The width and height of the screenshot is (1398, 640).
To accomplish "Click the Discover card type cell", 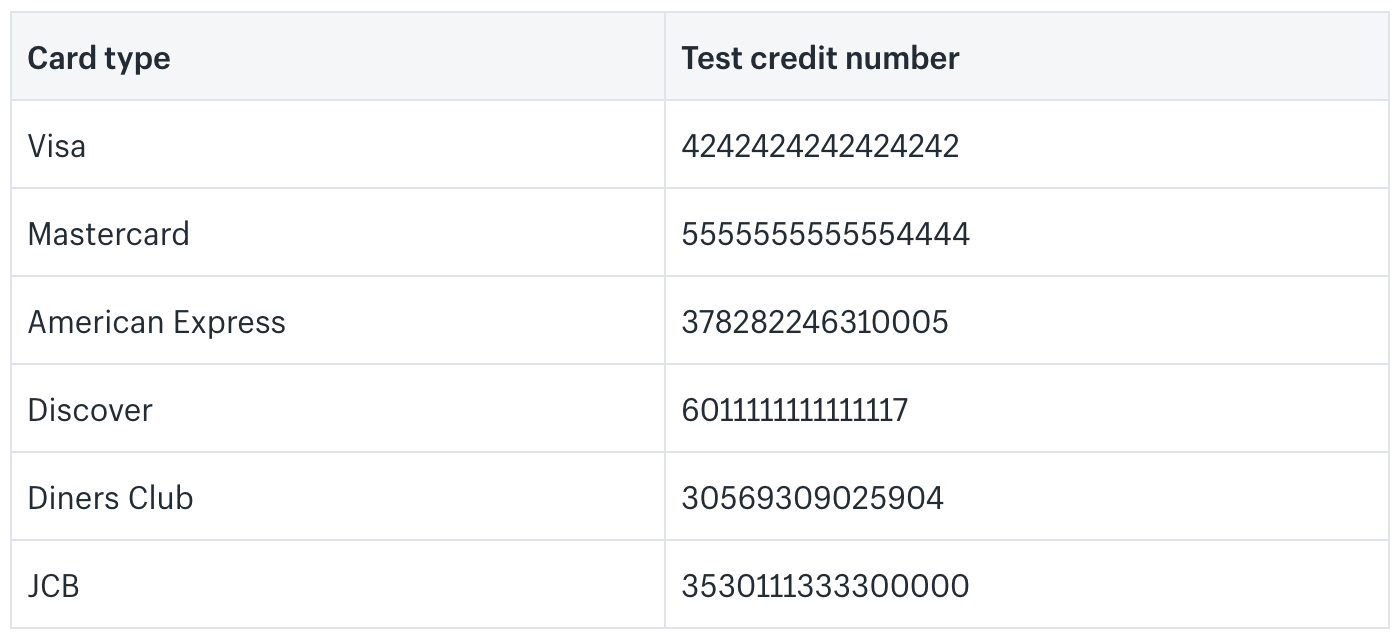I will [90, 410].
